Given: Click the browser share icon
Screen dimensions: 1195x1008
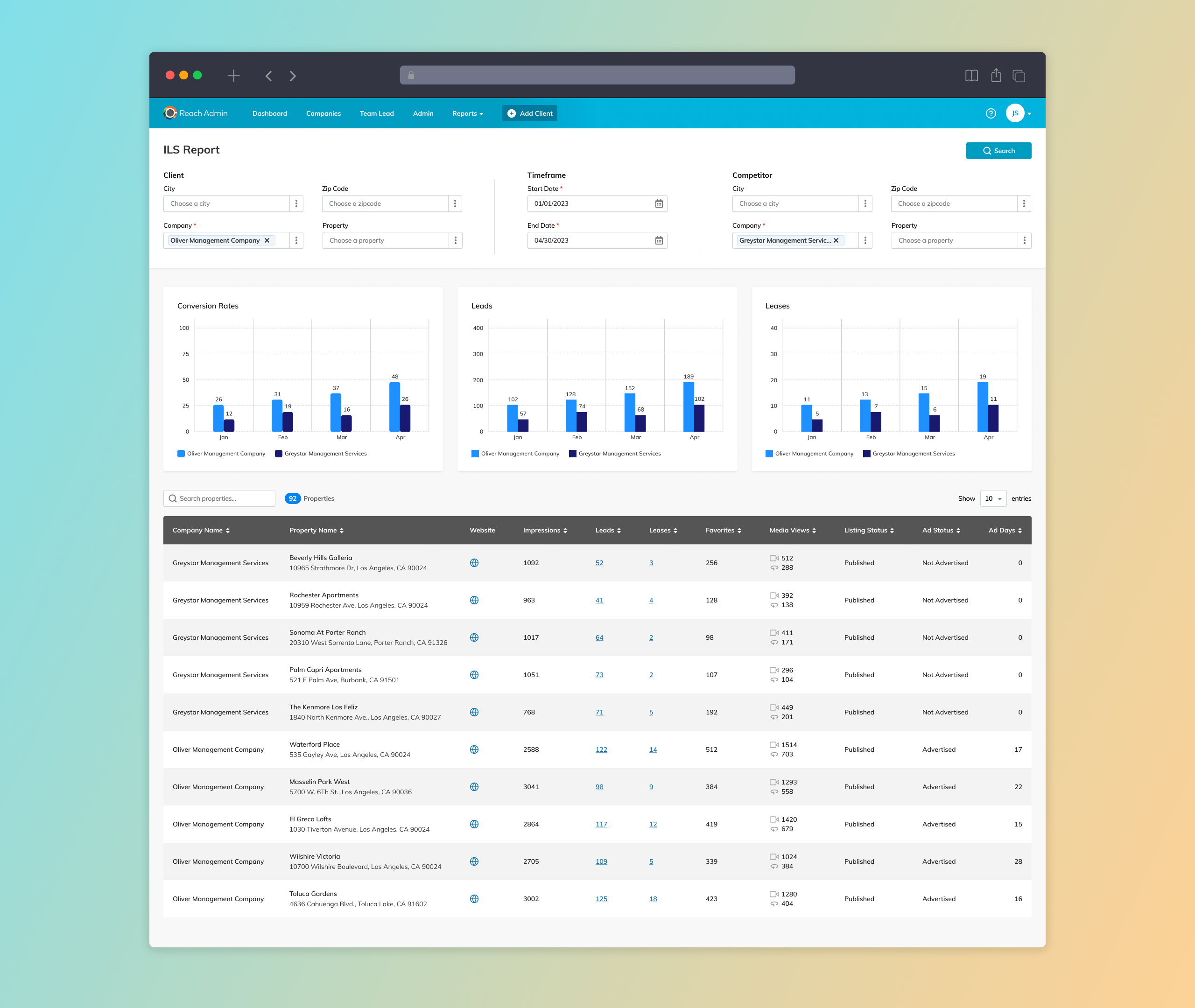Looking at the screenshot, I should (996, 75).
